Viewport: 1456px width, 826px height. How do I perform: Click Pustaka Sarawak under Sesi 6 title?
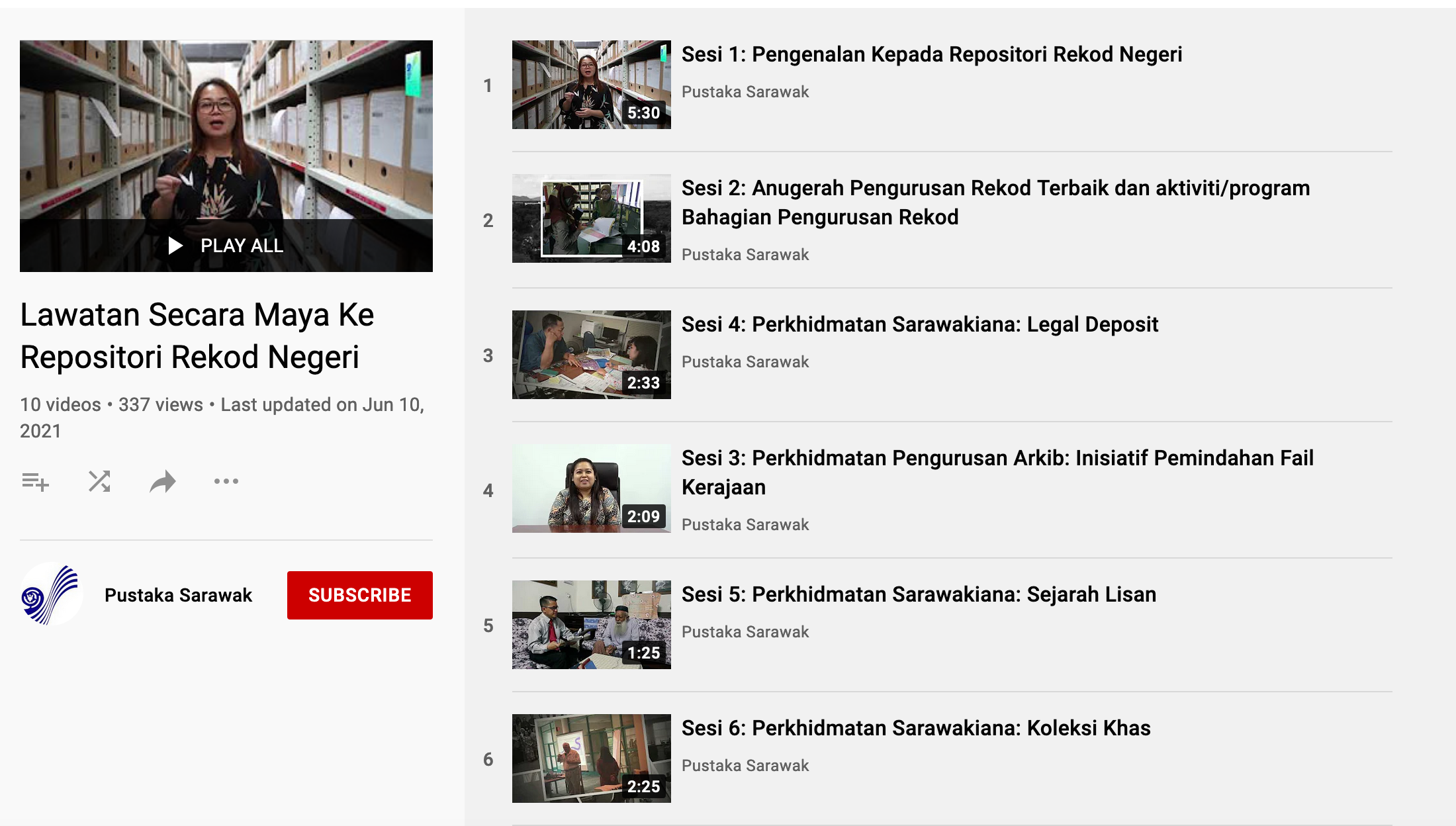[745, 766]
